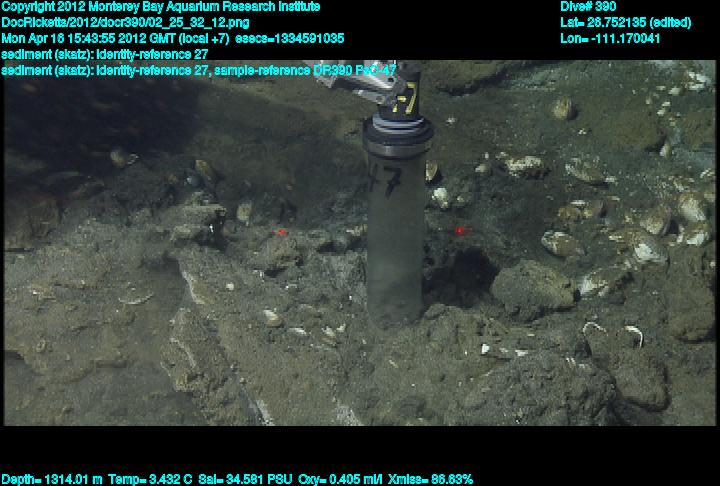Click the Temp= 3.432 C reading

[150, 479]
